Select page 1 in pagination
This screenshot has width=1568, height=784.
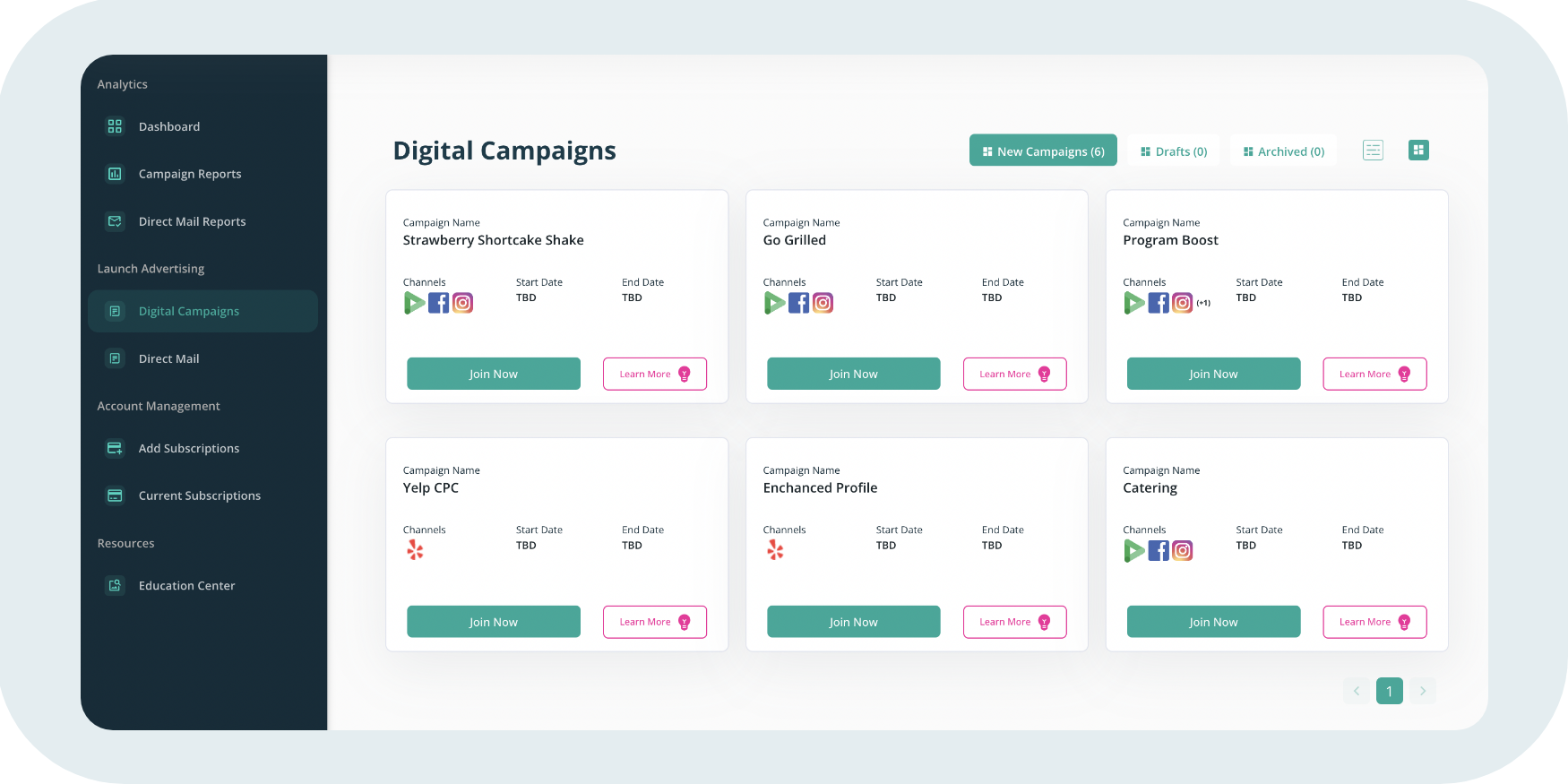click(x=1390, y=691)
